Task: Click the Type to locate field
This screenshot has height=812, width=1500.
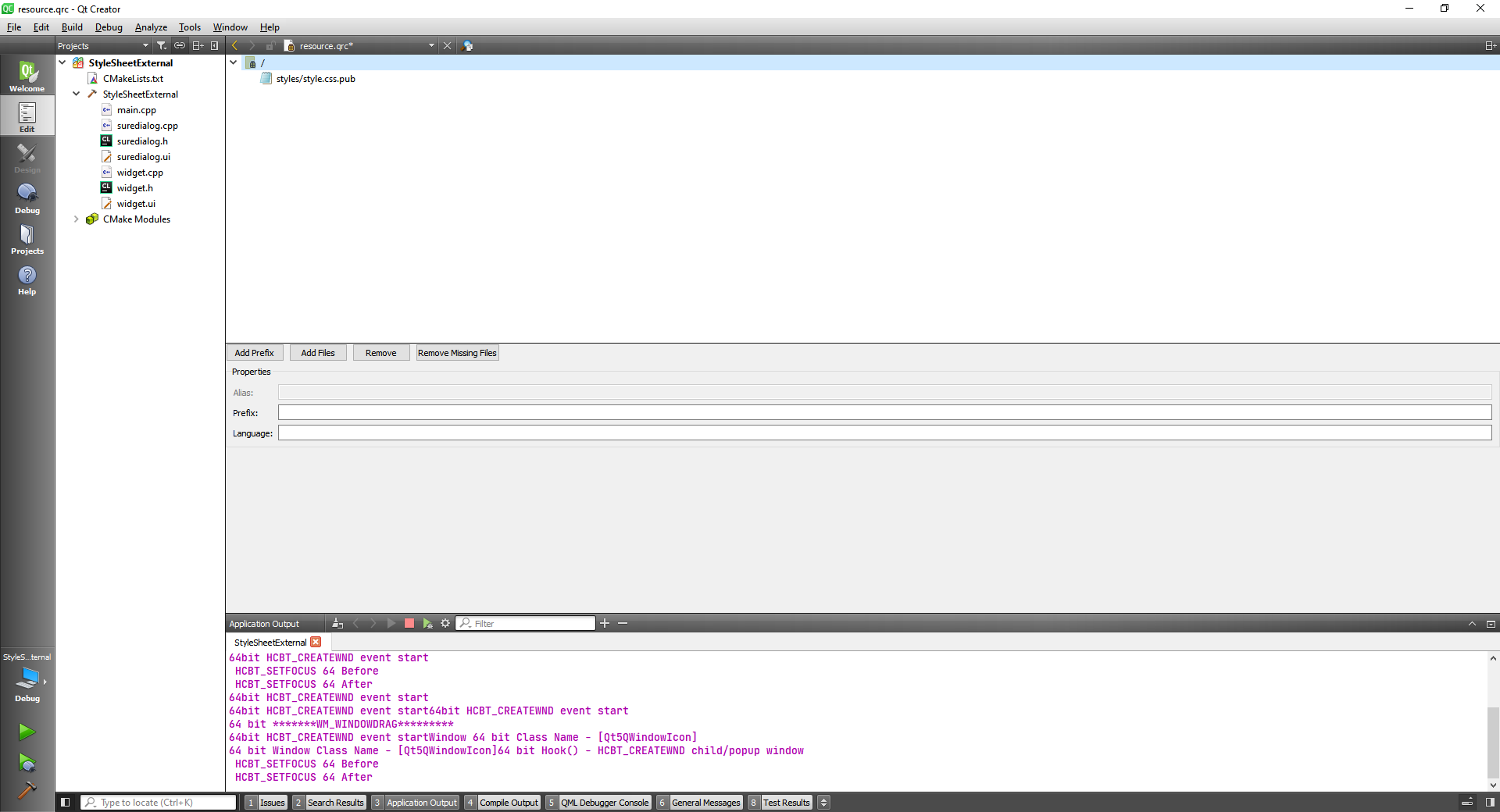Action: point(159,802)
